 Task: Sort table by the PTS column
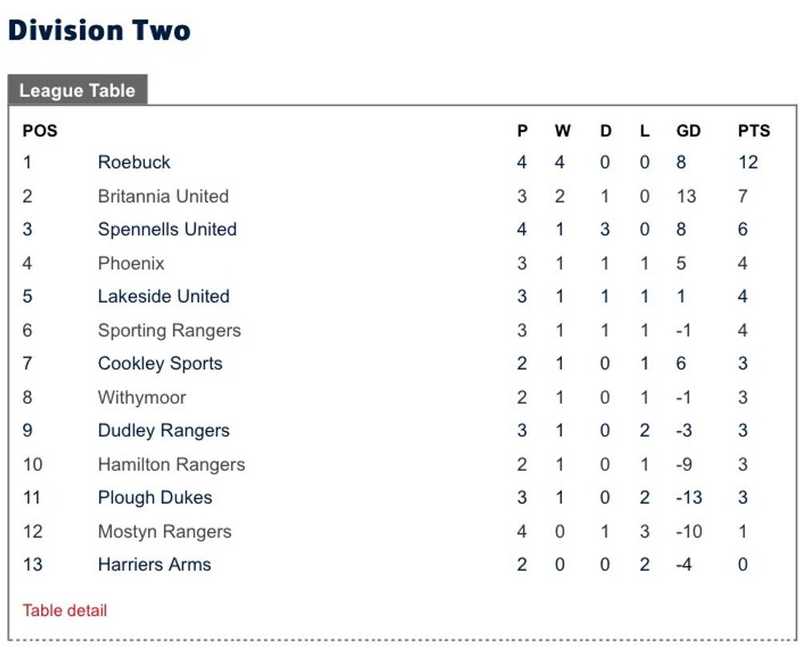click(754, 131)
